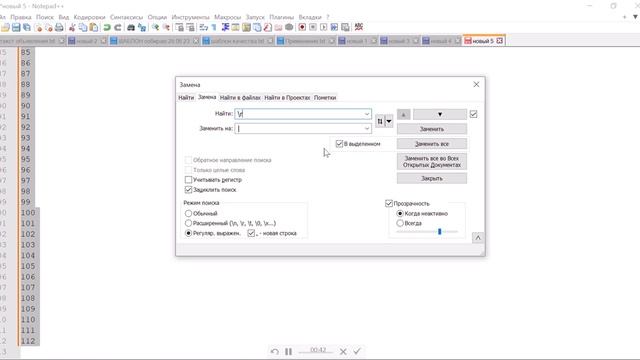Toggle Show All Characters pilcrow icon

[x=214, y=27]
